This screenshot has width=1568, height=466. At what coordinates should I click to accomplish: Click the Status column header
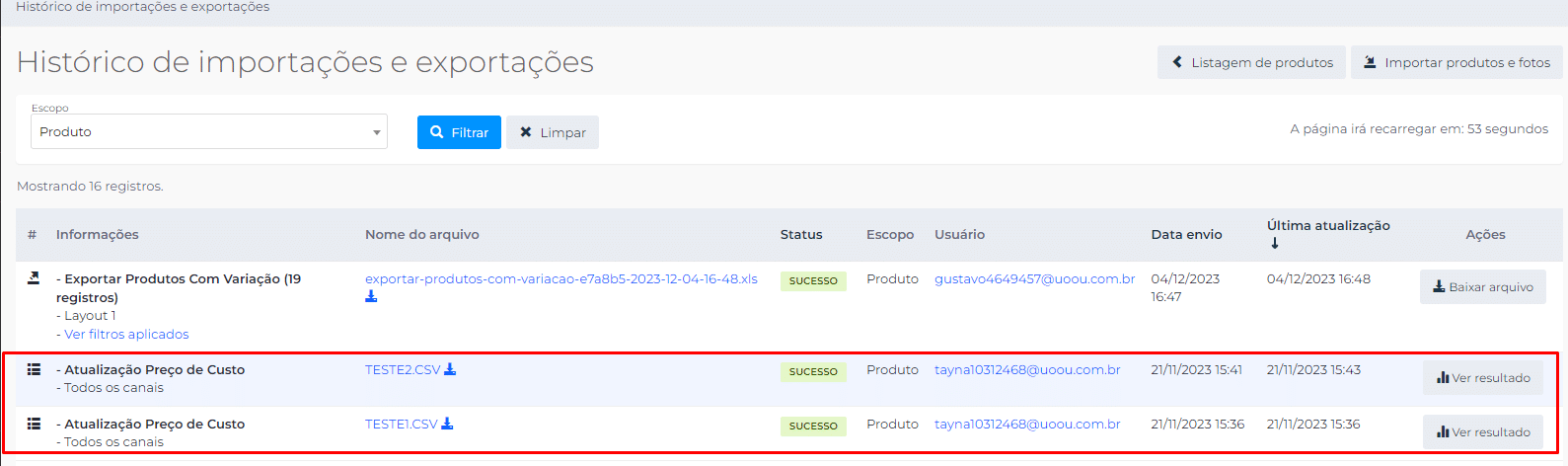801,235
